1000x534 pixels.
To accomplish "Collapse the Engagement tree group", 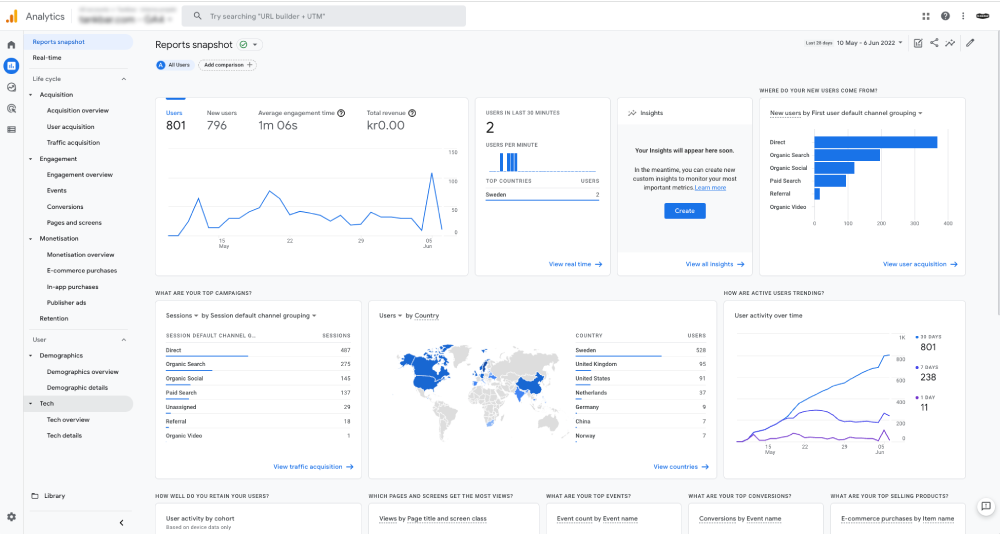I will pos(30,159).
